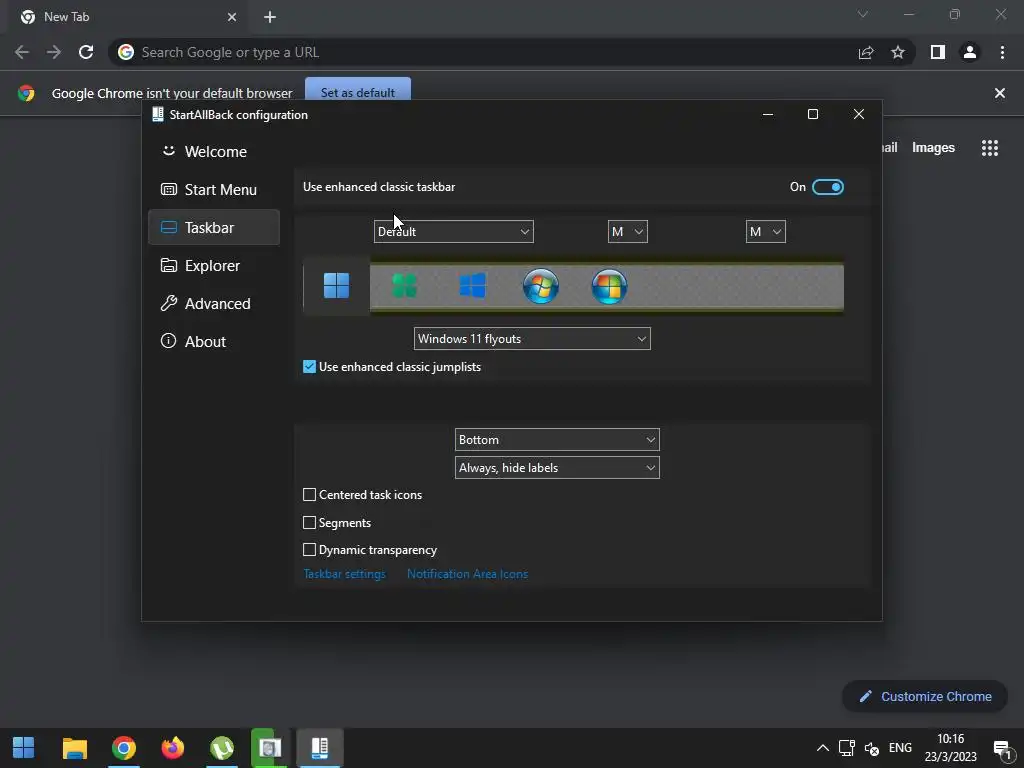This screenshot has height=768, width=1024.
Task: Choose the Windows Vista orb start icon
Action: click(609, 286)
